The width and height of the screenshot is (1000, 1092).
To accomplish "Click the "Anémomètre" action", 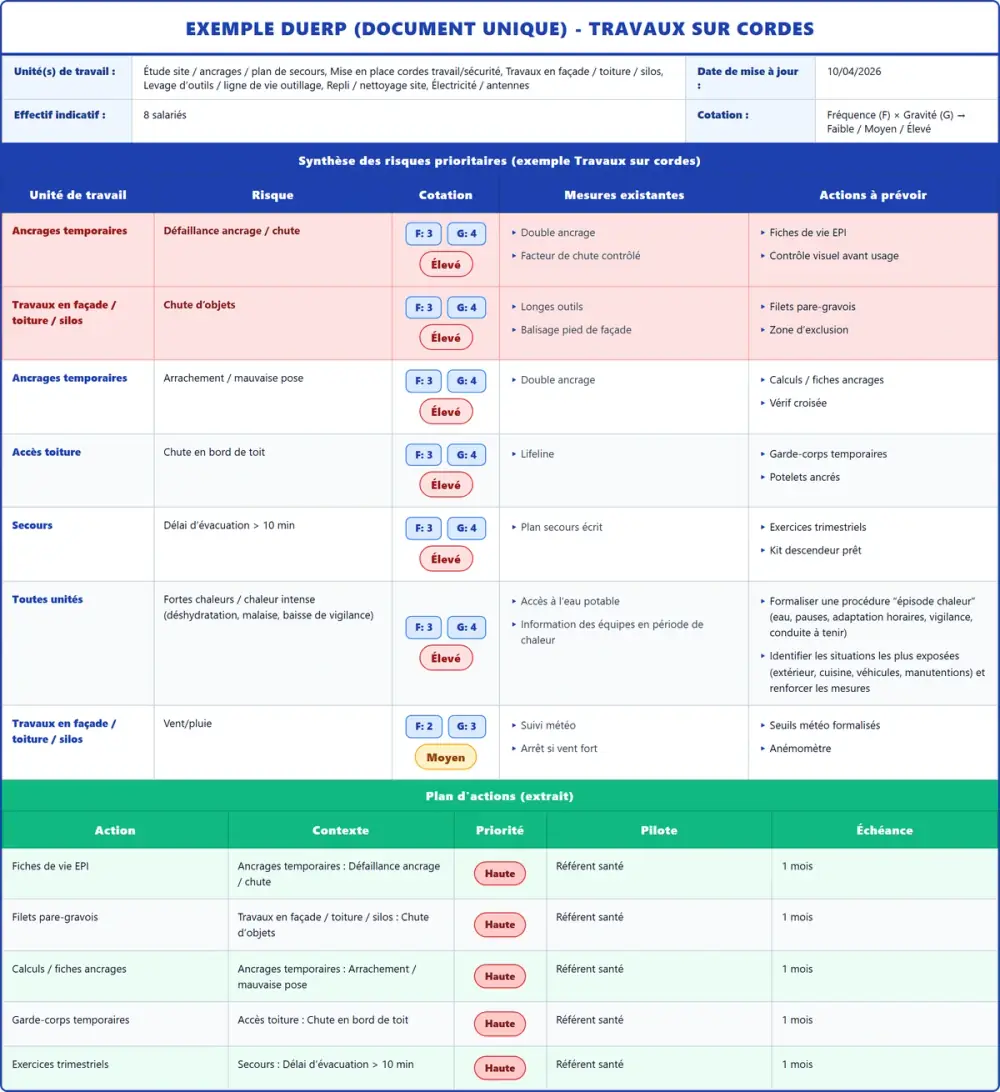I will tap(800, 748).
